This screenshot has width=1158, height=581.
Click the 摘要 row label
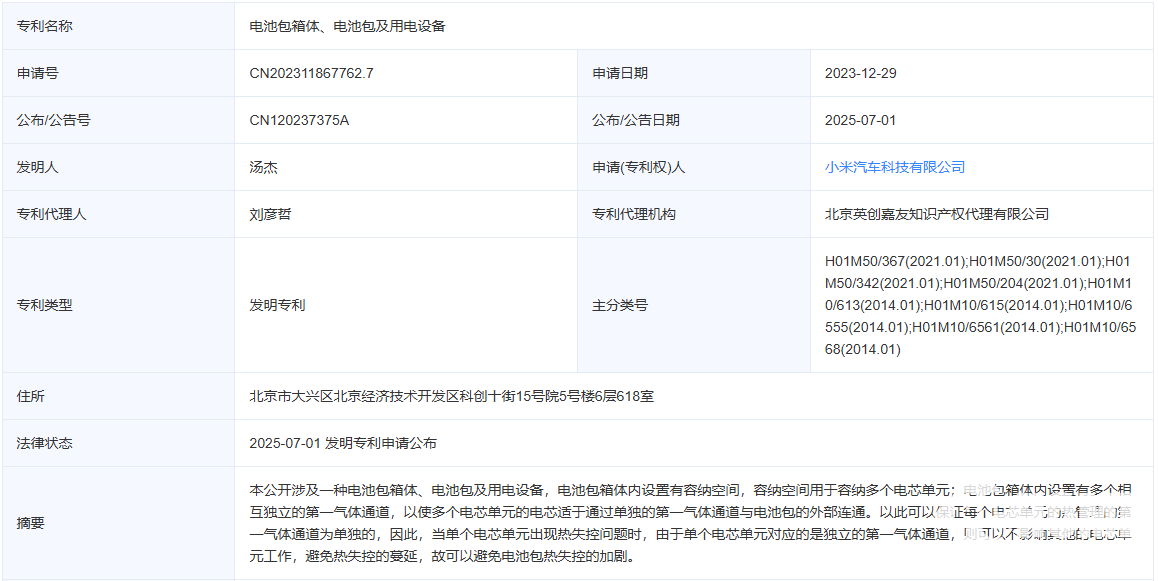click(31, 523)
